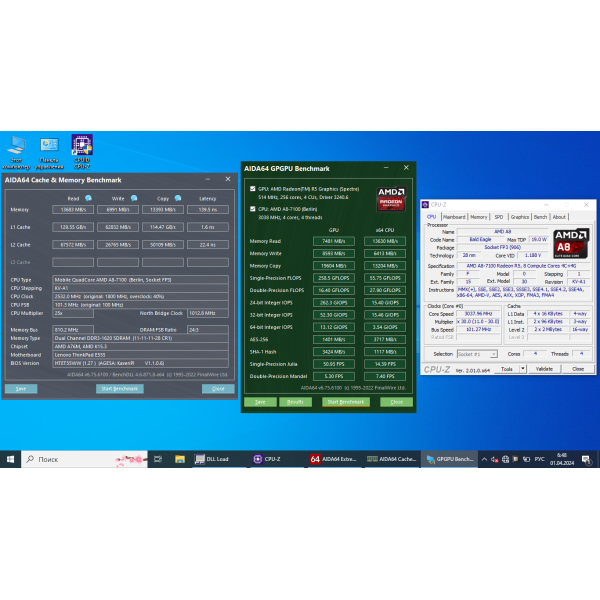Image resolution: width=600 pixels, height=600 pixels.
Task: Open the Windows Start menu
Action: click(x=10, y=459)
